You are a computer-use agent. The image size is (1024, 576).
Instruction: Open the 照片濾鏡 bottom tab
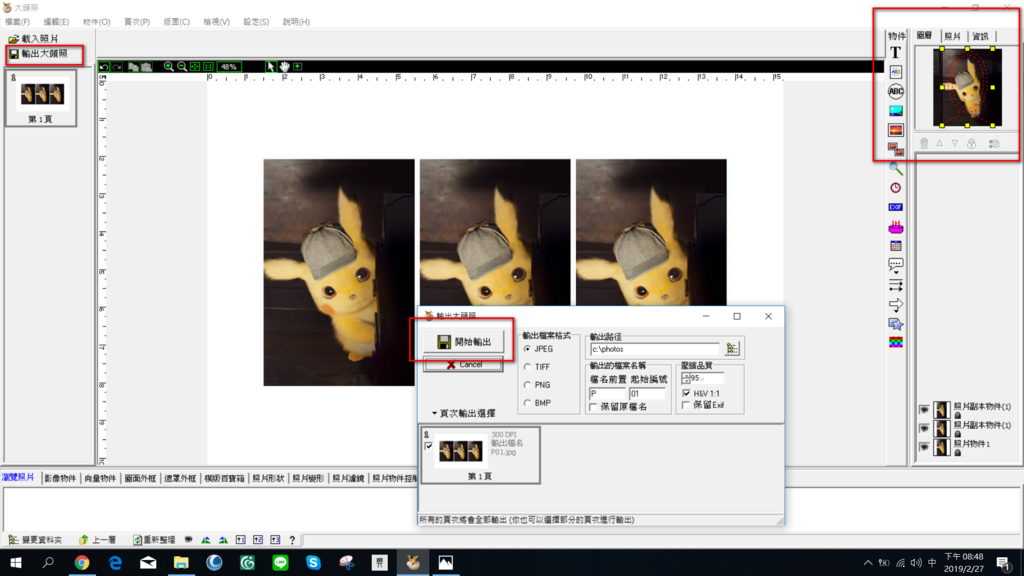(348, 479)
